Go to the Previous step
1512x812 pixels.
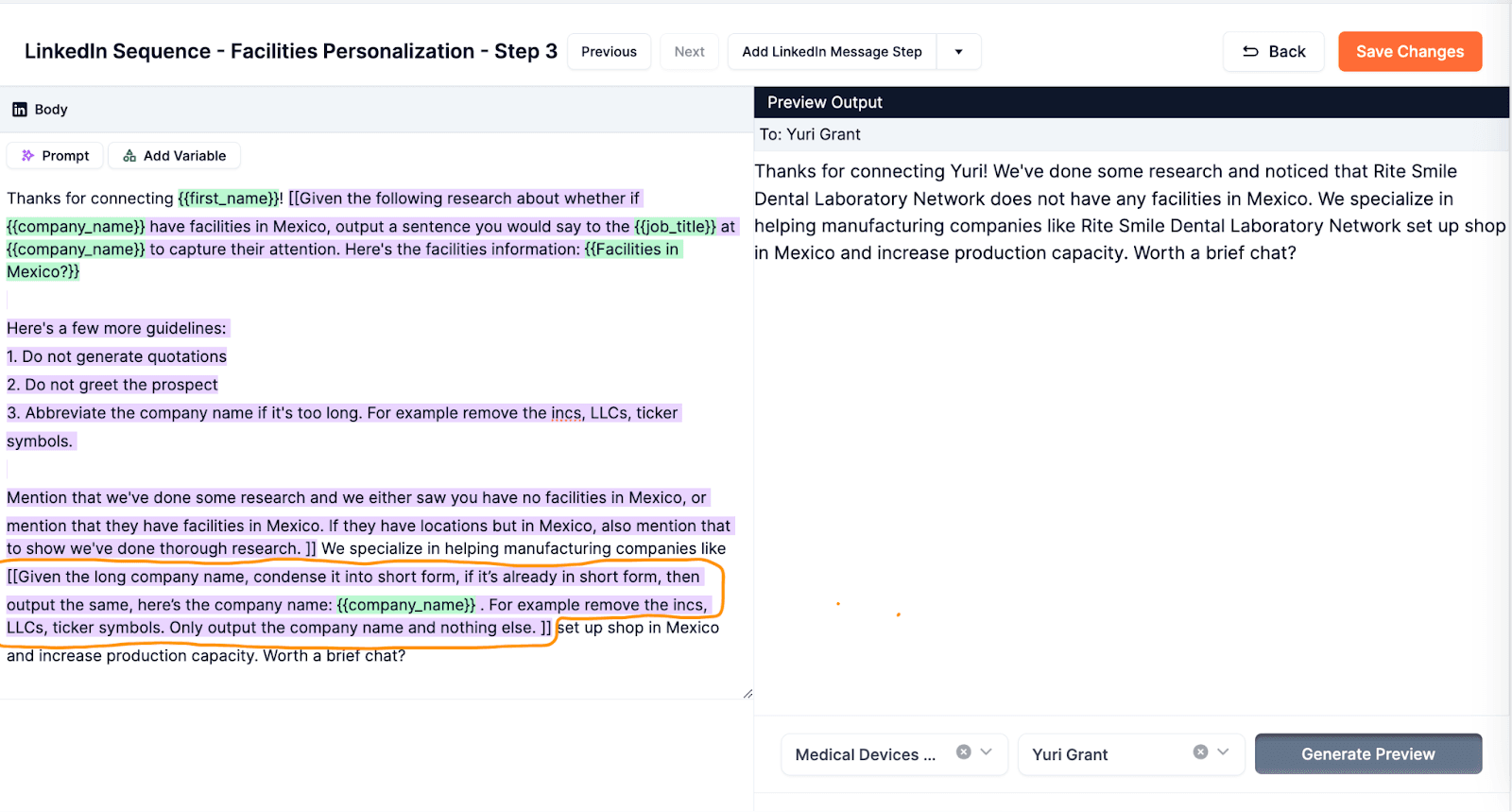coord(609,52)
